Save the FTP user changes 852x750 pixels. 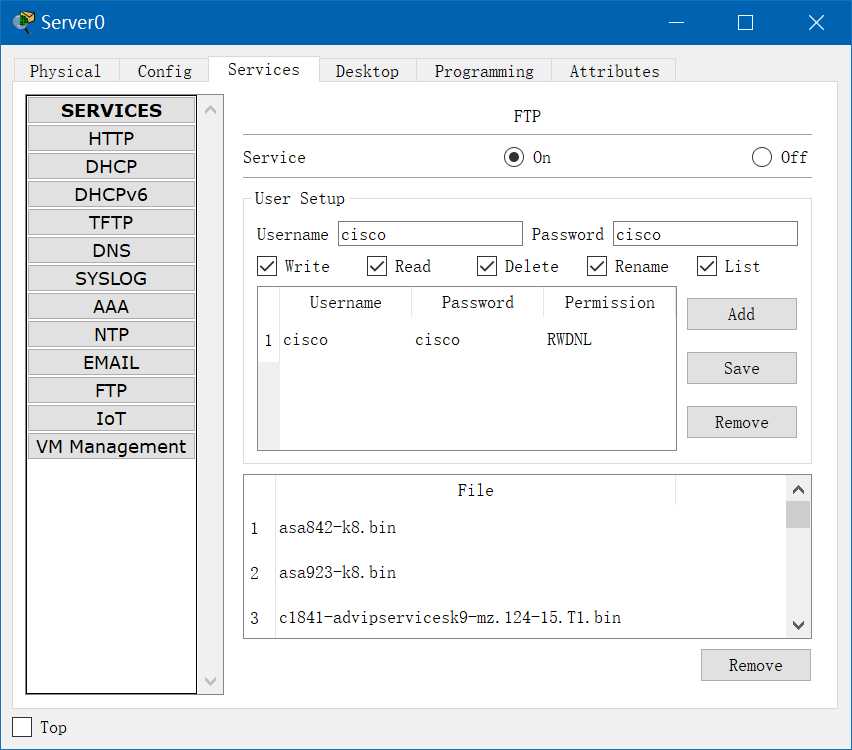pyautogui.click(x=742, y=368)
